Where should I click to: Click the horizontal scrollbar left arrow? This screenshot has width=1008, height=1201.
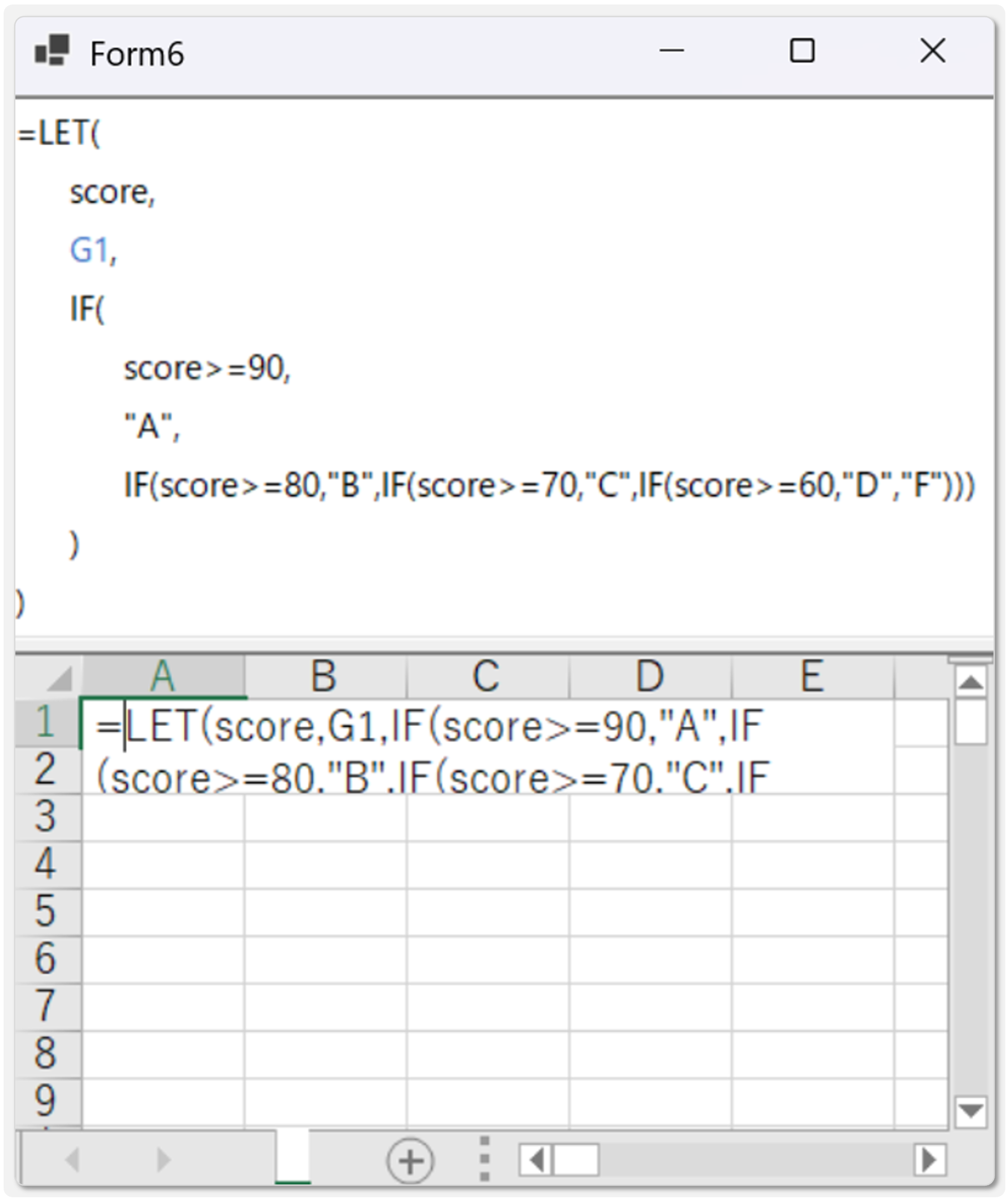tap(536, 1161)
